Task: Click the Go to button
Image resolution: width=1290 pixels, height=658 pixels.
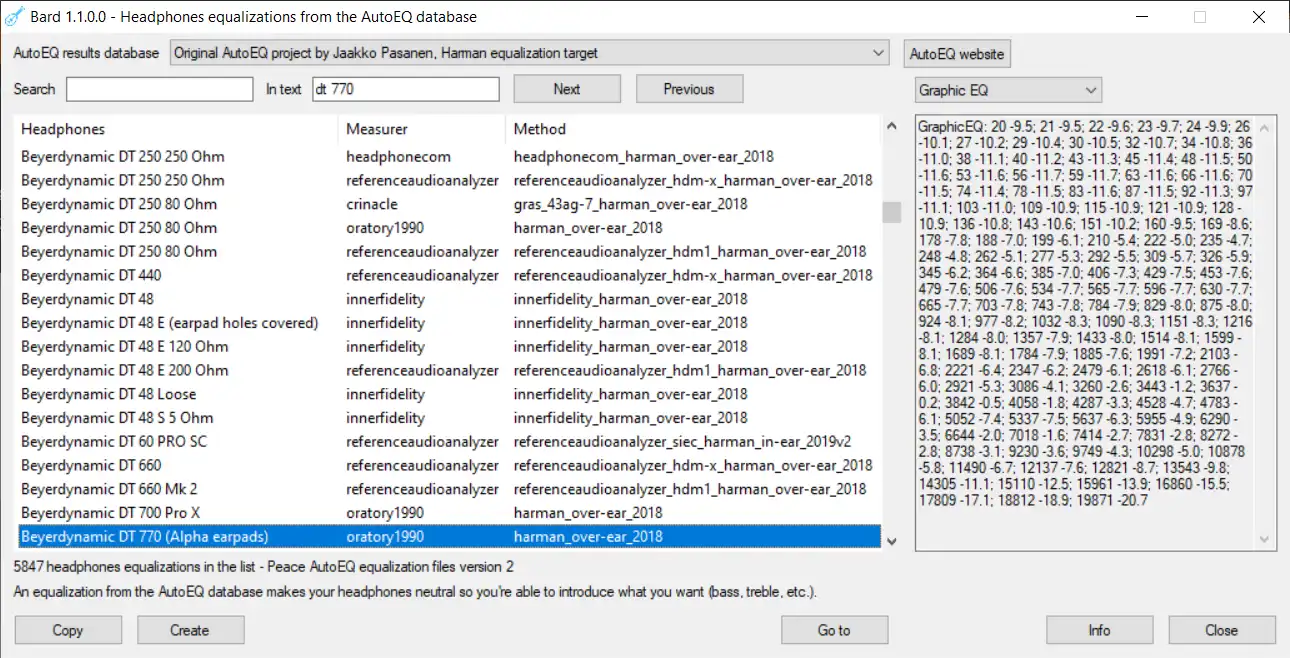Action: click(x=834, y=630)
